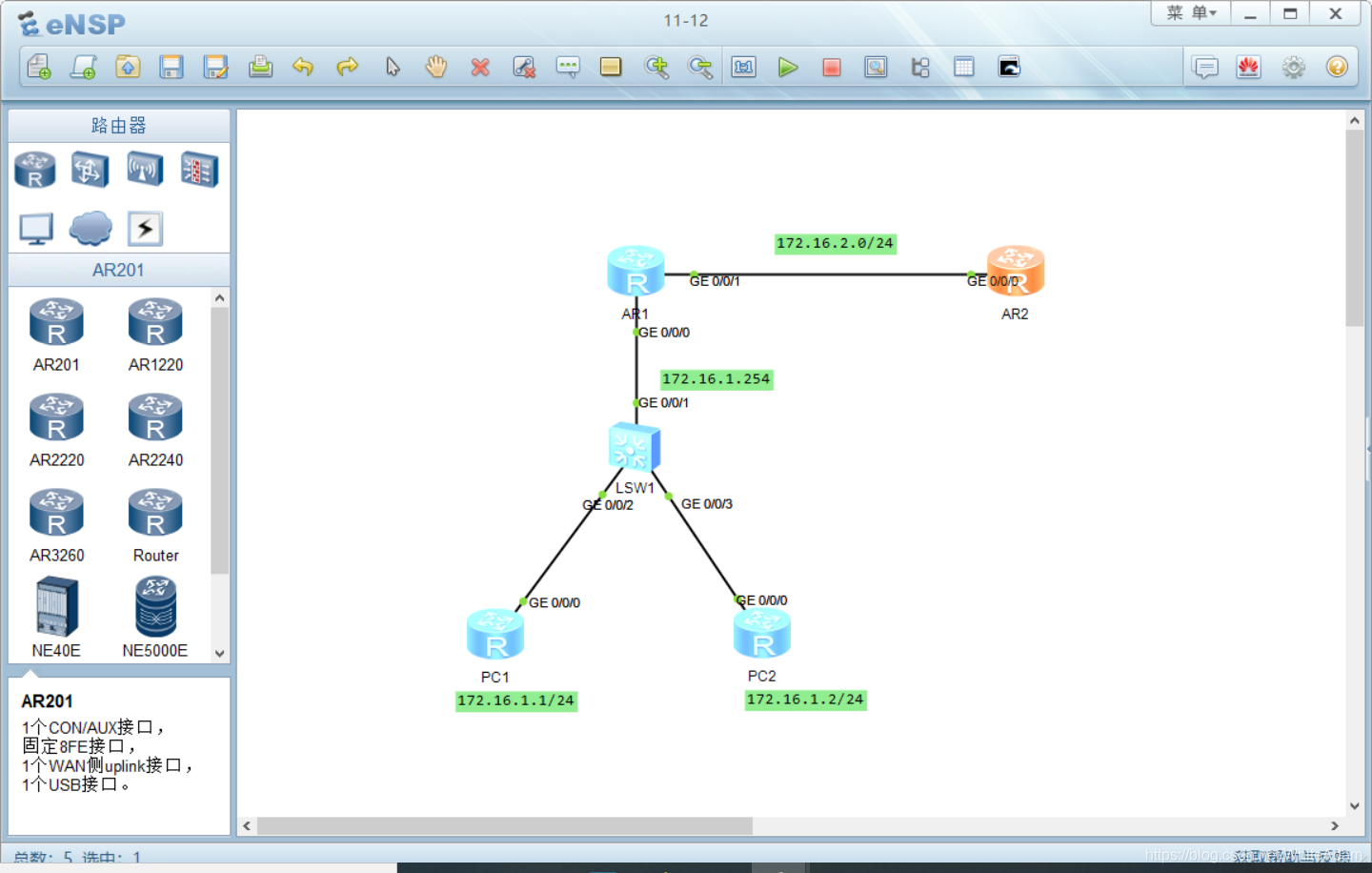
Task: Click the horizontal scrollbar thumb
Action: [505, 825]
